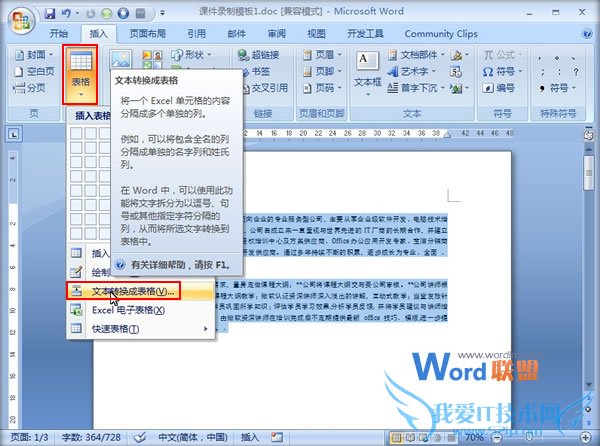The width and height of the screenshot is (600, 446).
Task: Choose 文本转换成表格(V)... menu item
Action: [x=139, y=291]
